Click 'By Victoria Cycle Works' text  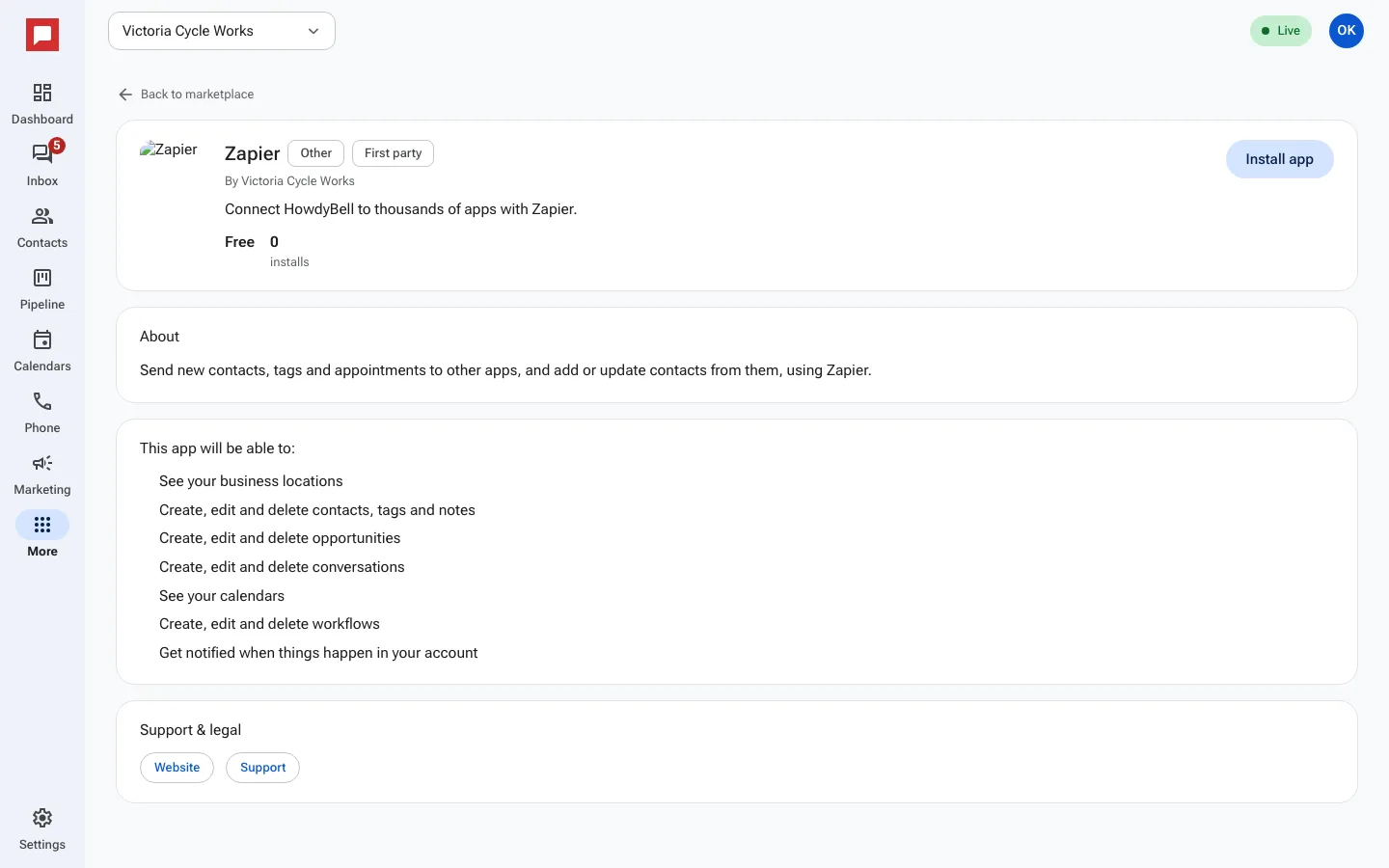tap(289, 181)
